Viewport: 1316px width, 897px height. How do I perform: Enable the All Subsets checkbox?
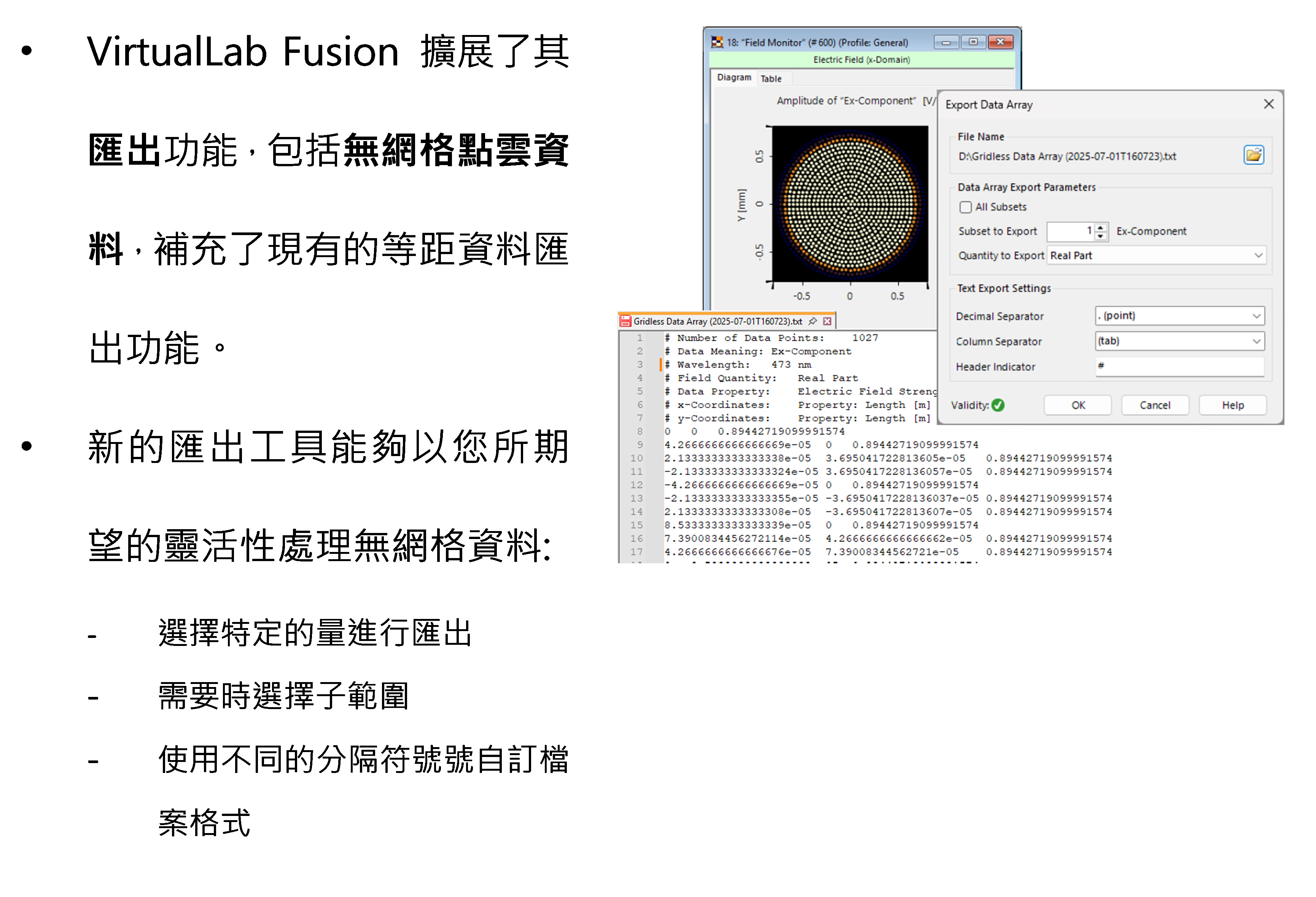click(x=966, y=207)
